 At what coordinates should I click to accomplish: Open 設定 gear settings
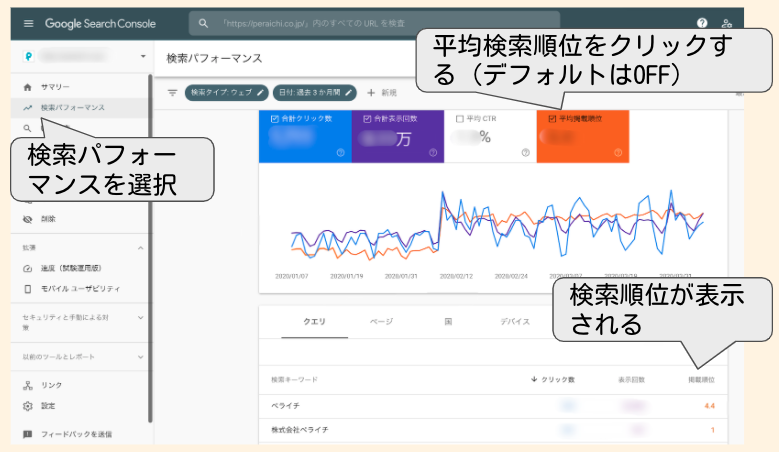48,406
